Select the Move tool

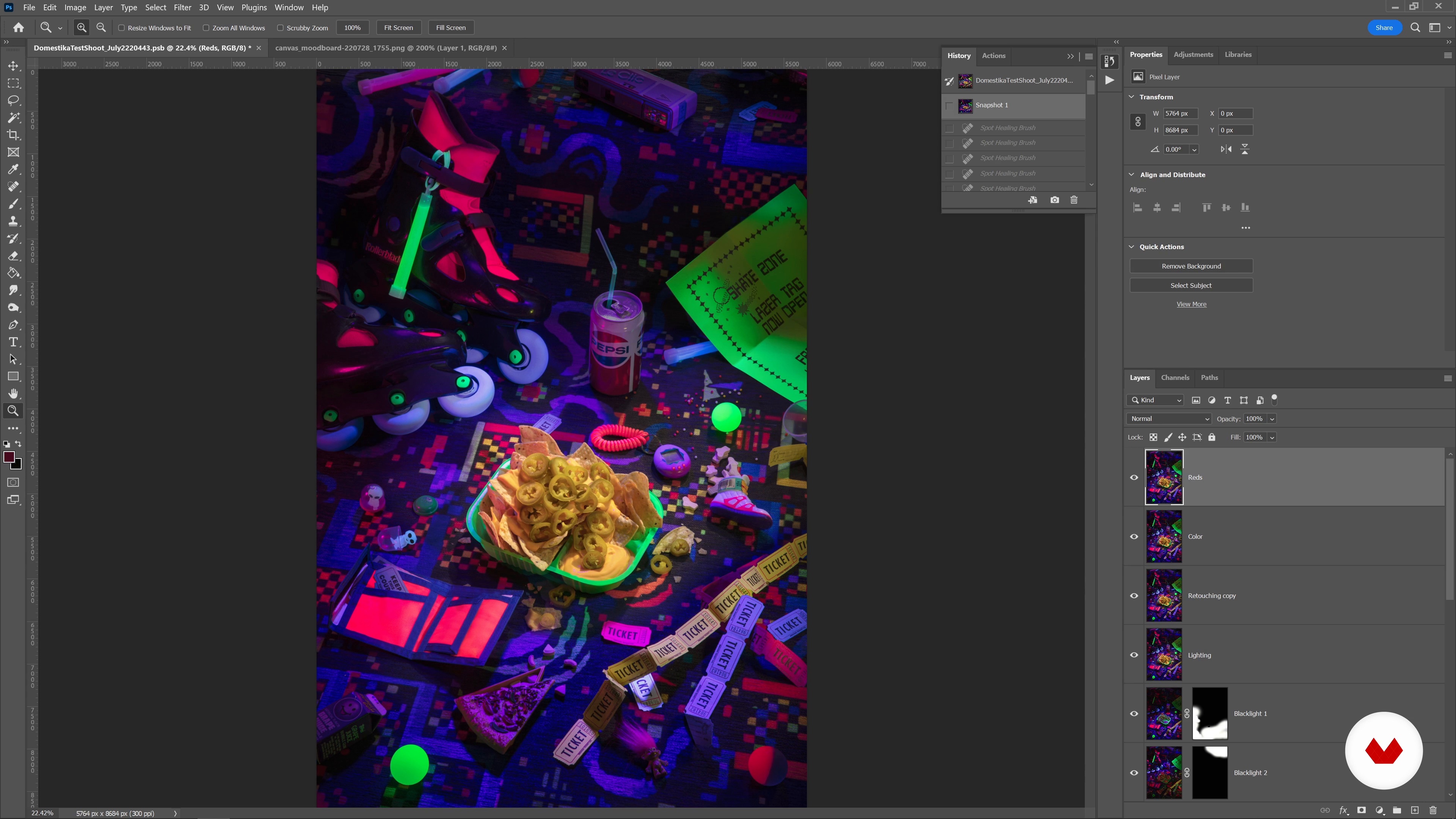coord(13,66)
